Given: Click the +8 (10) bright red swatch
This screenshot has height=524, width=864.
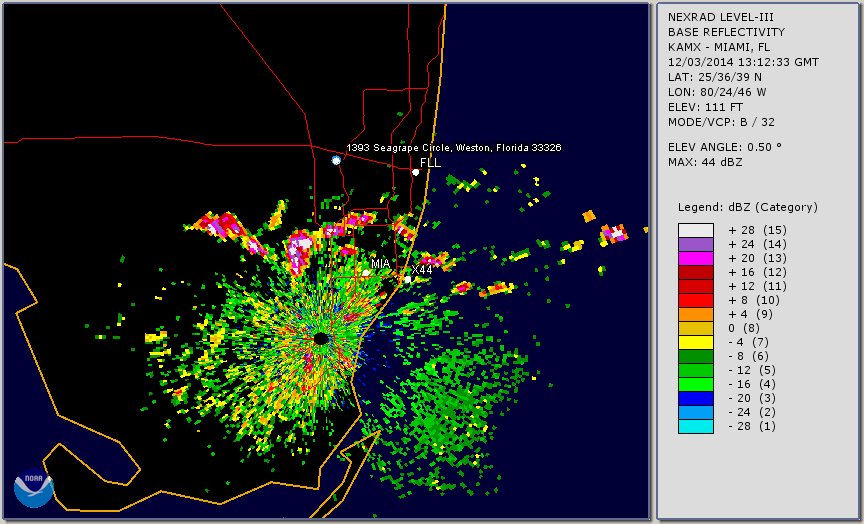Looking at the screenshot, I should tap(696, 300).
